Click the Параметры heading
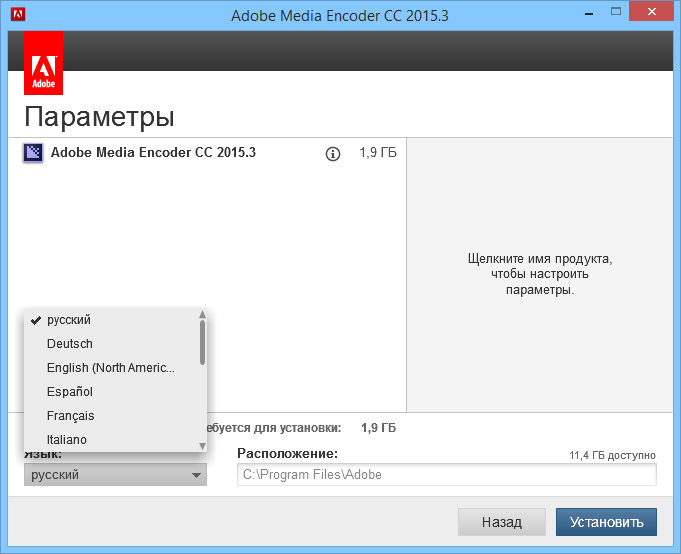 (x=99, y=116)
